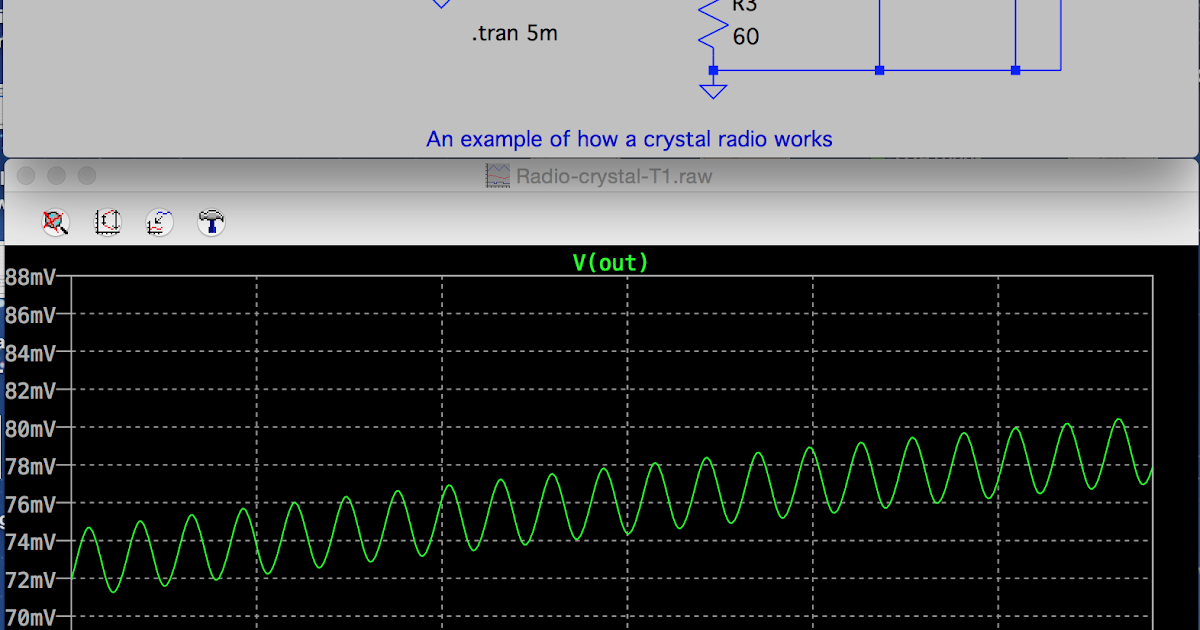1200x630 pixels.
Task: Click the green zoom traffic light button
Action: [87, 175]
